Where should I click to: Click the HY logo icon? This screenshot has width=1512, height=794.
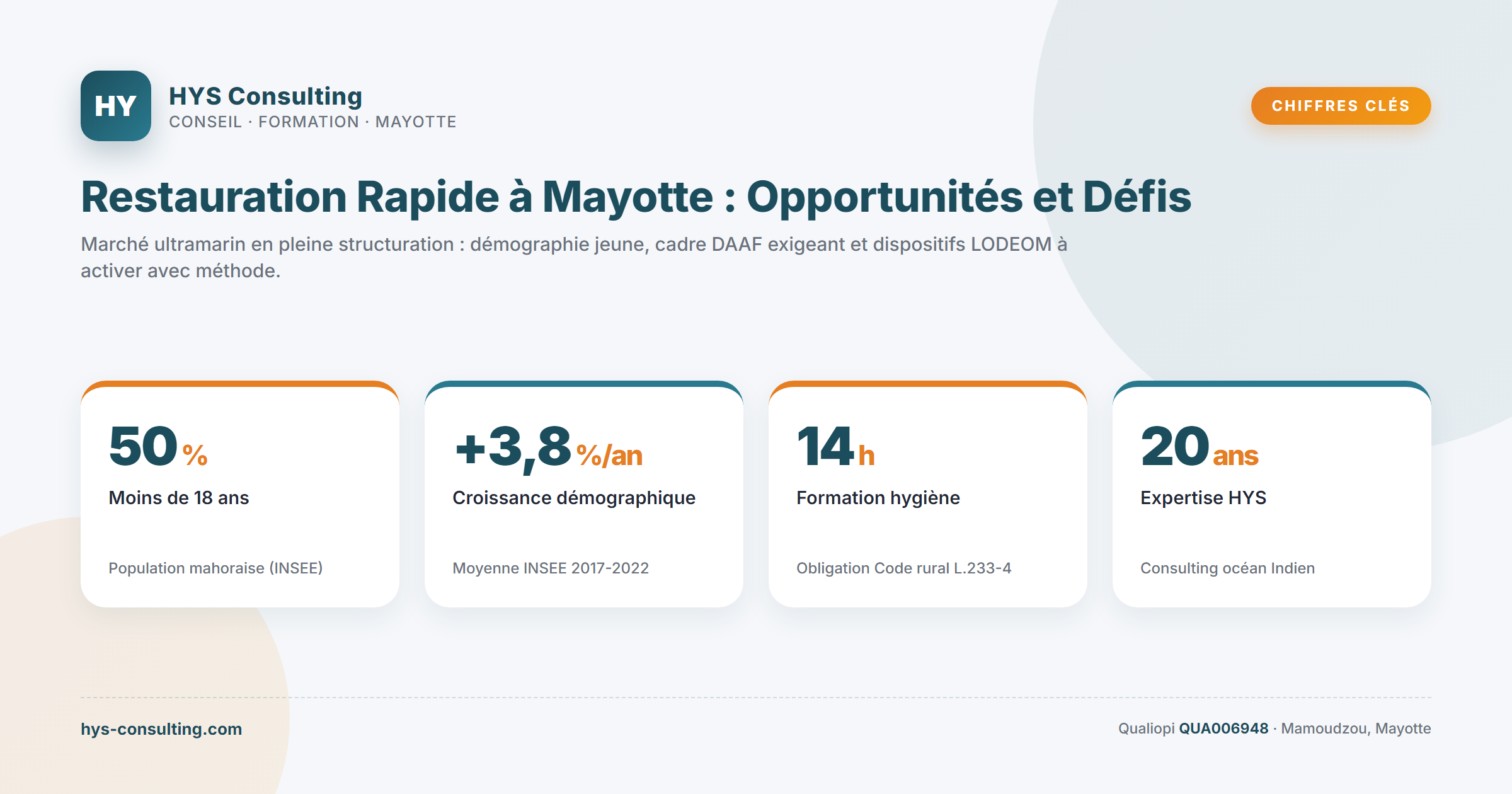tap(116, 106)
